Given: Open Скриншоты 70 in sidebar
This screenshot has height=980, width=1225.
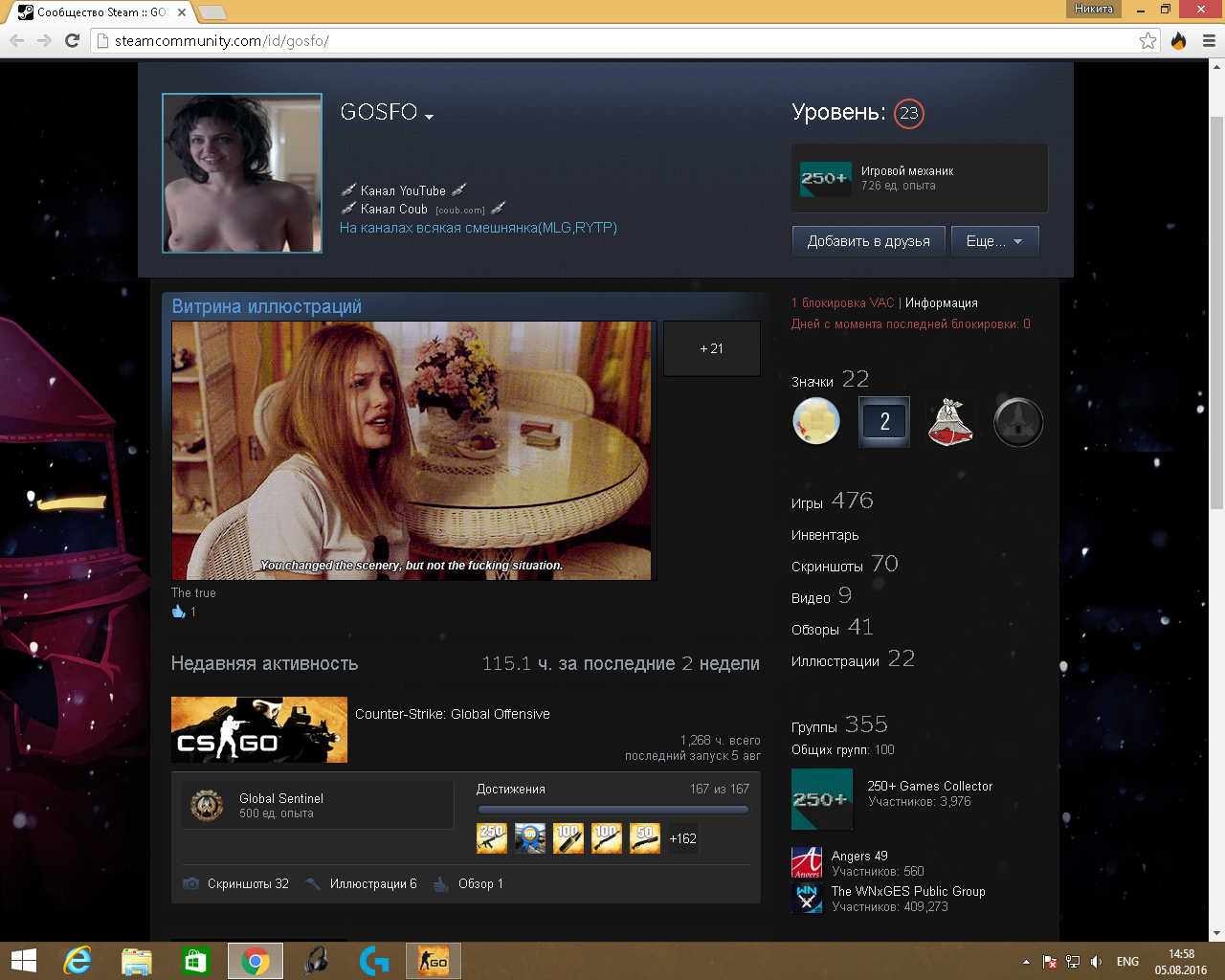Looking at the screenshot, I should click(844, 565).
